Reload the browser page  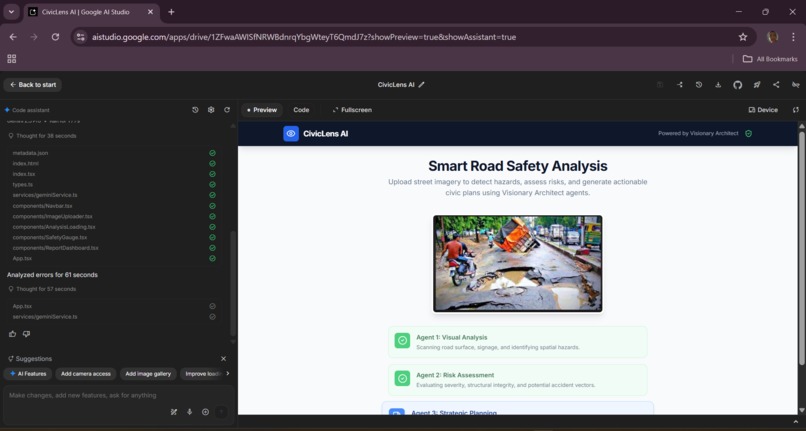point(56,37)
